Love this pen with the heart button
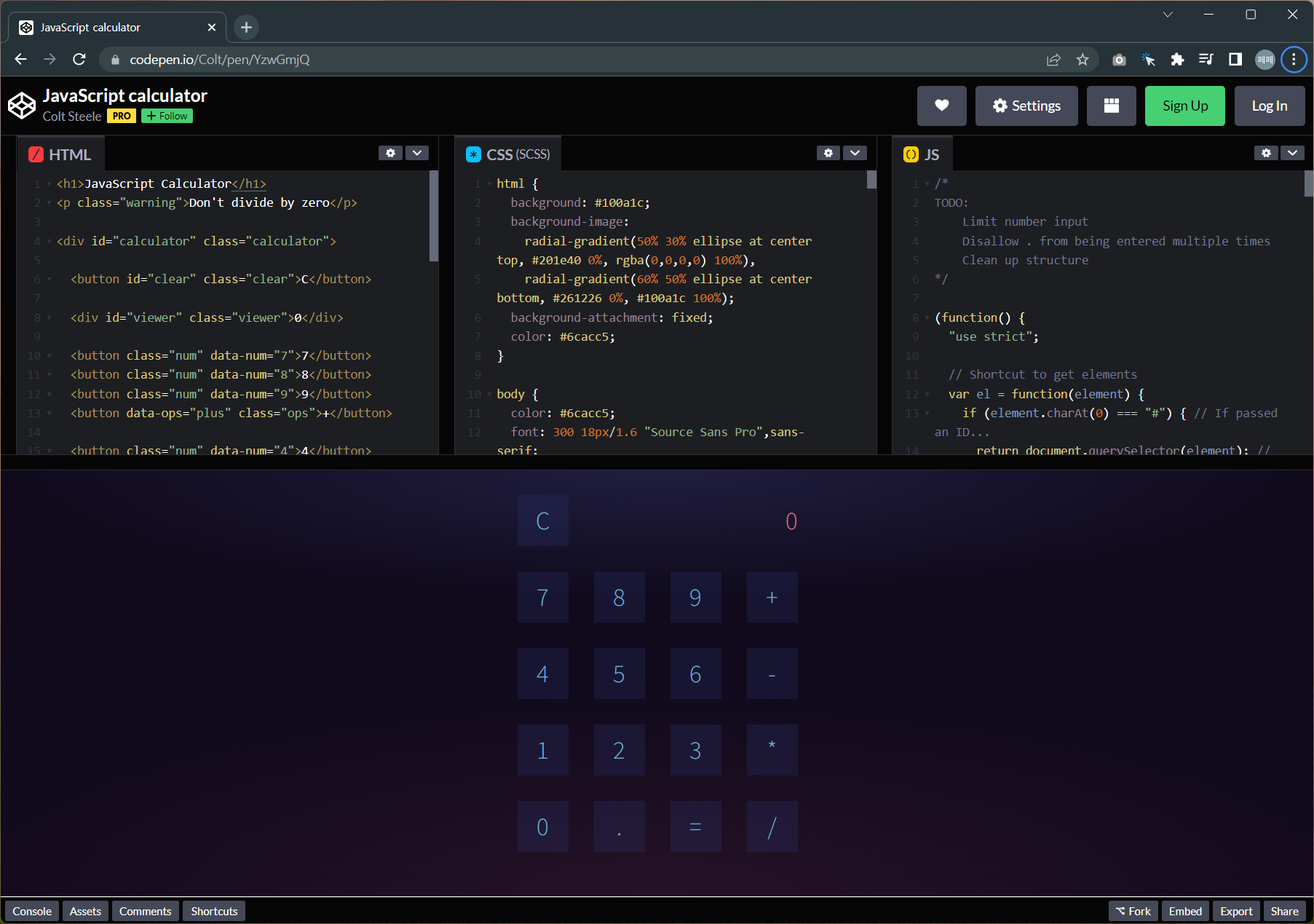 coord(941,106)
